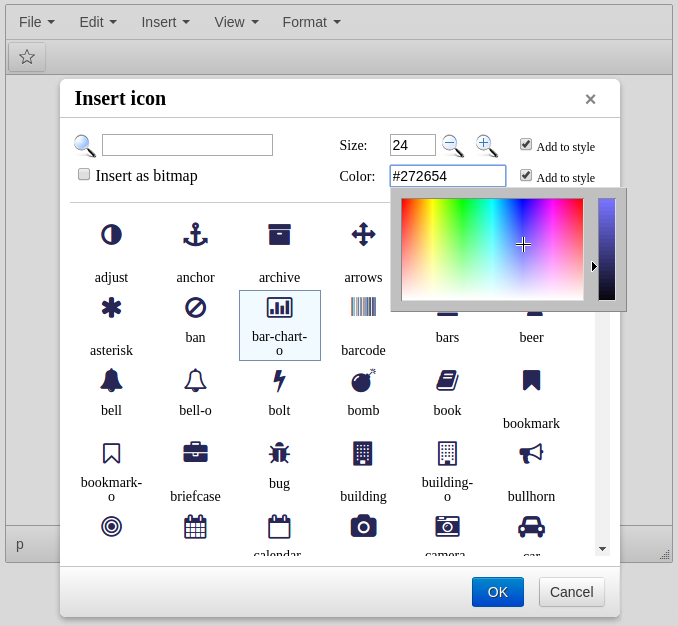Open the Edit menu
The width and height of the screenshot is (678, 626).
click(98, 22)
